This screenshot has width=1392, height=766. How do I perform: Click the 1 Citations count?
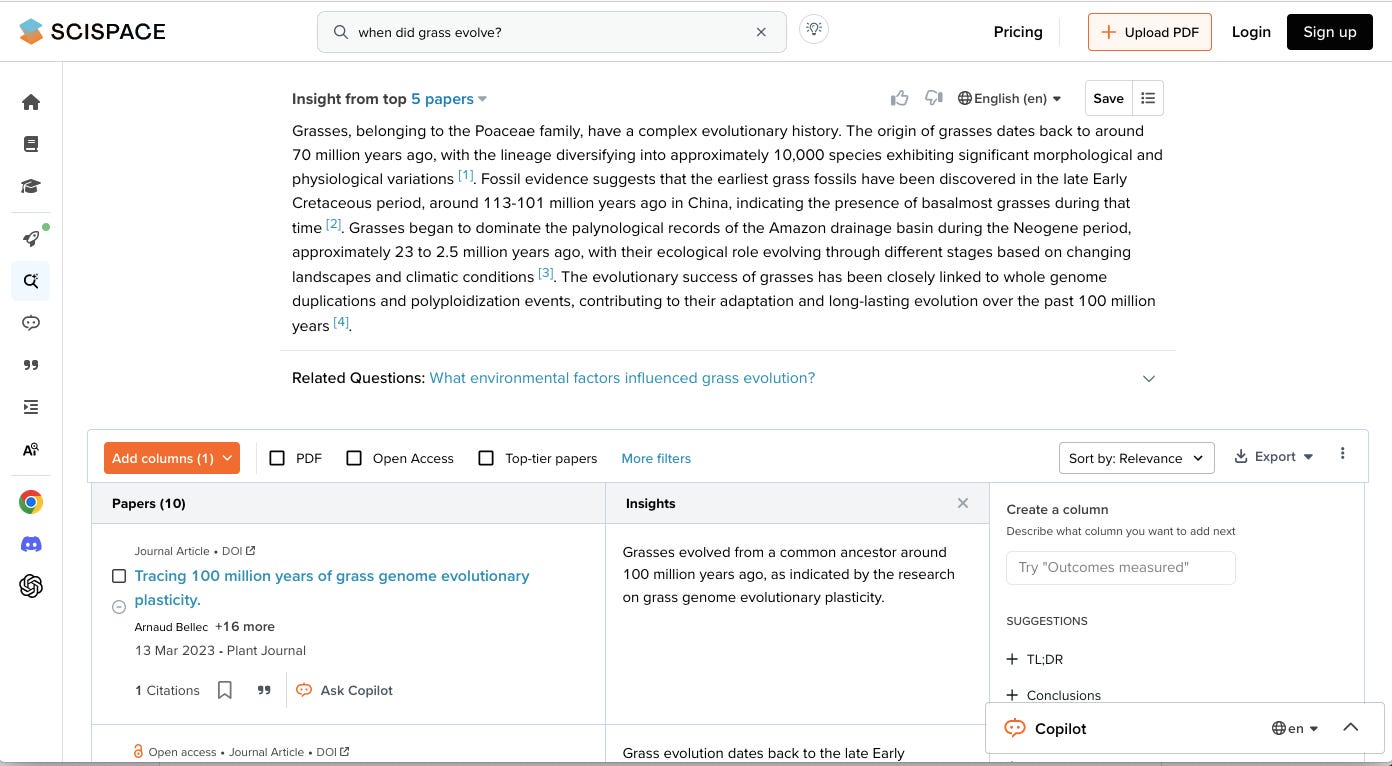click(x=167, y=690)
